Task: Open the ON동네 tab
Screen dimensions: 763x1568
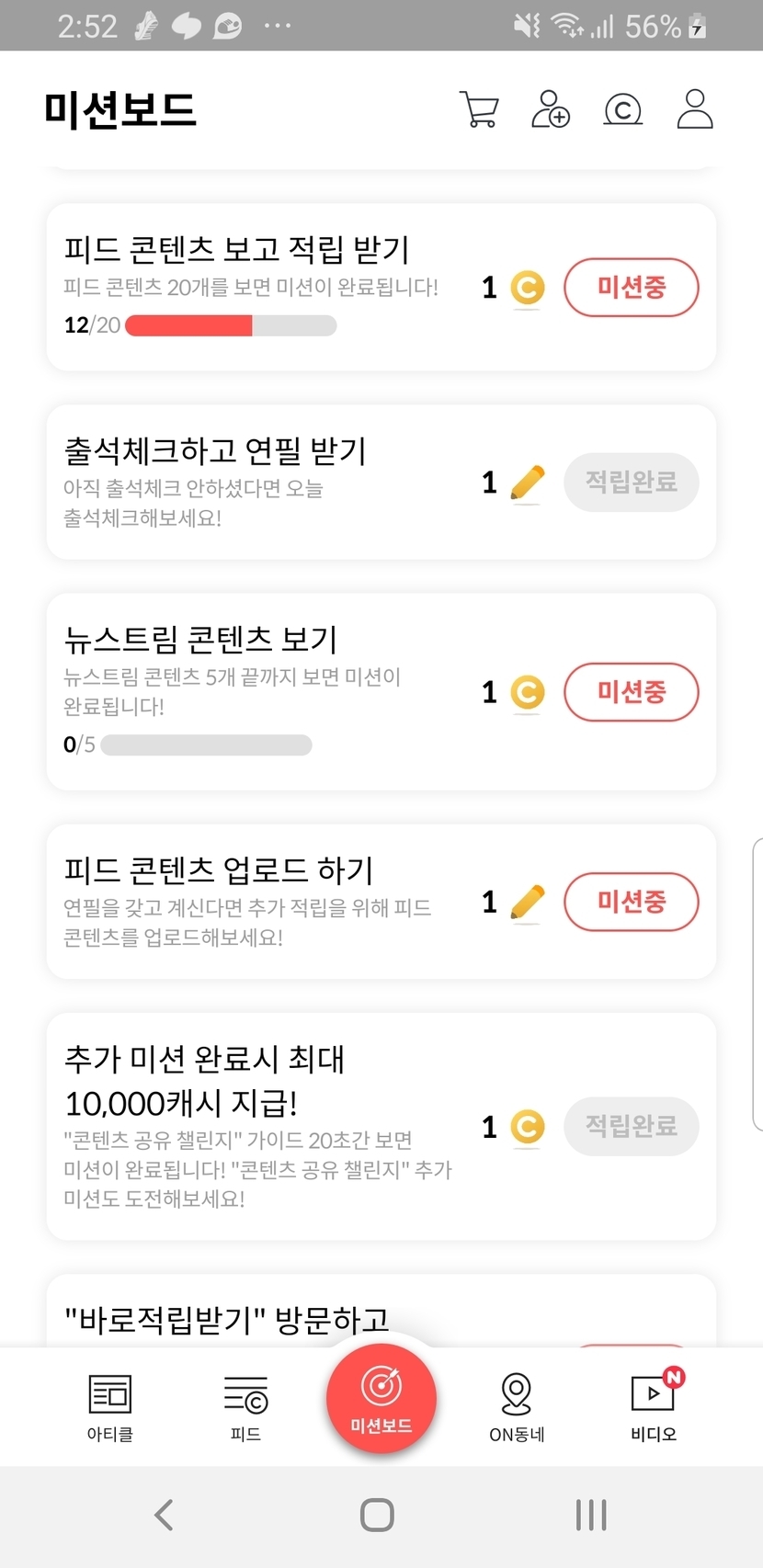Action: tap(517, 1406)
